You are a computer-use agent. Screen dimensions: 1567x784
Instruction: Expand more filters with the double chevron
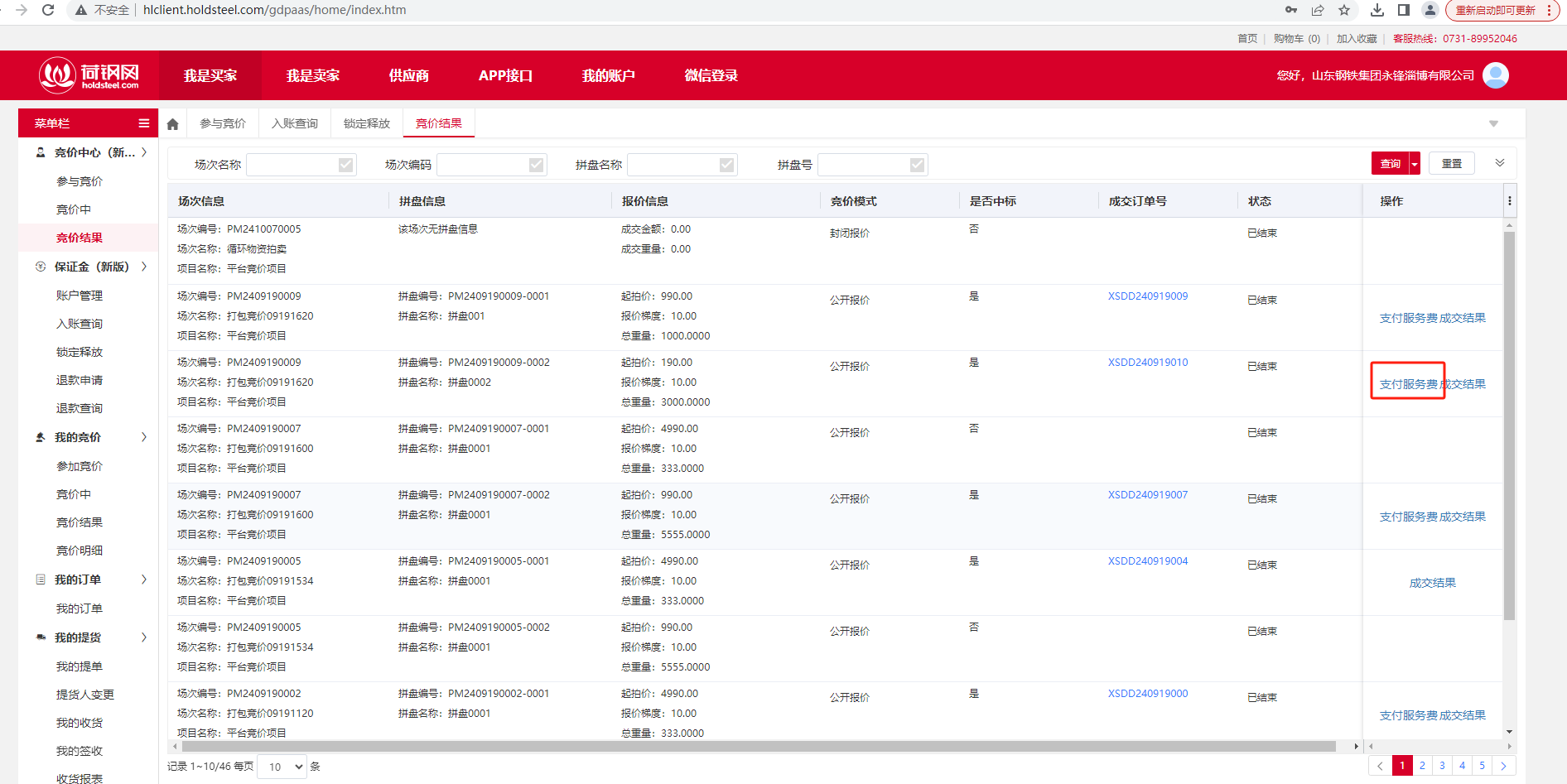click(x=1500, y=163)
